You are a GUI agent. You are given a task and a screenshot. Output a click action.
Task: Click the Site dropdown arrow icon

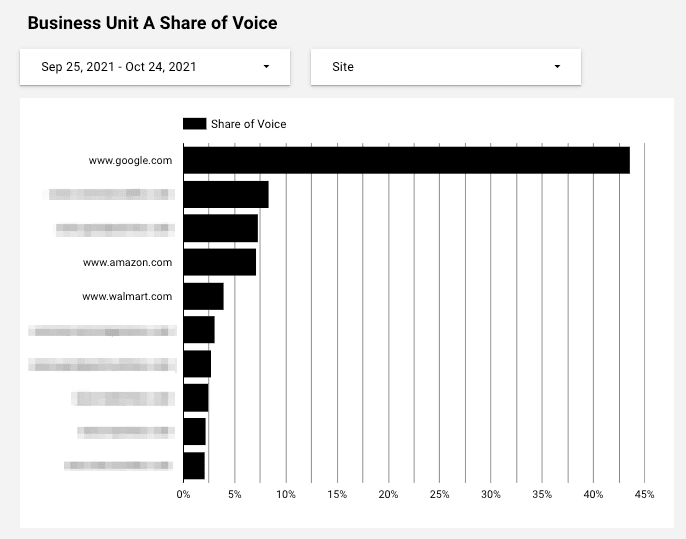click(557, 67)
